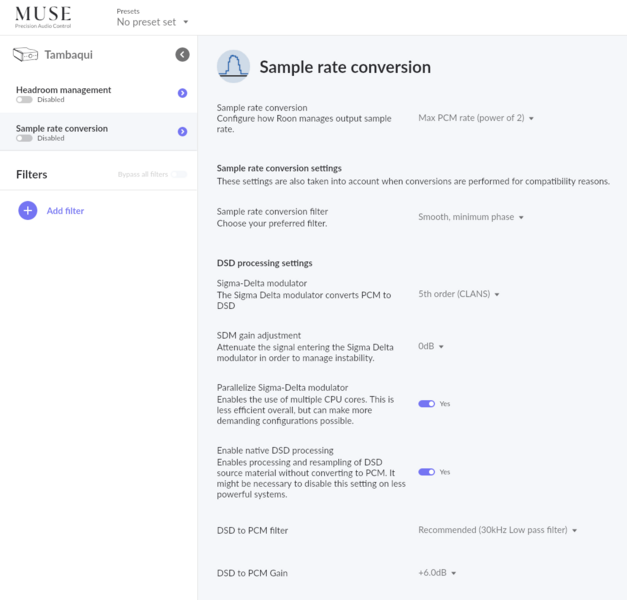Click the MUSE logo
Image resolution: width=627 pixels, height=600 pixels.
43,15
